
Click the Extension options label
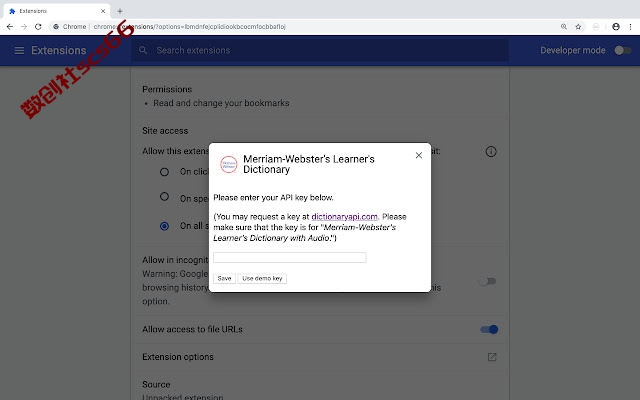coord(178,357)
